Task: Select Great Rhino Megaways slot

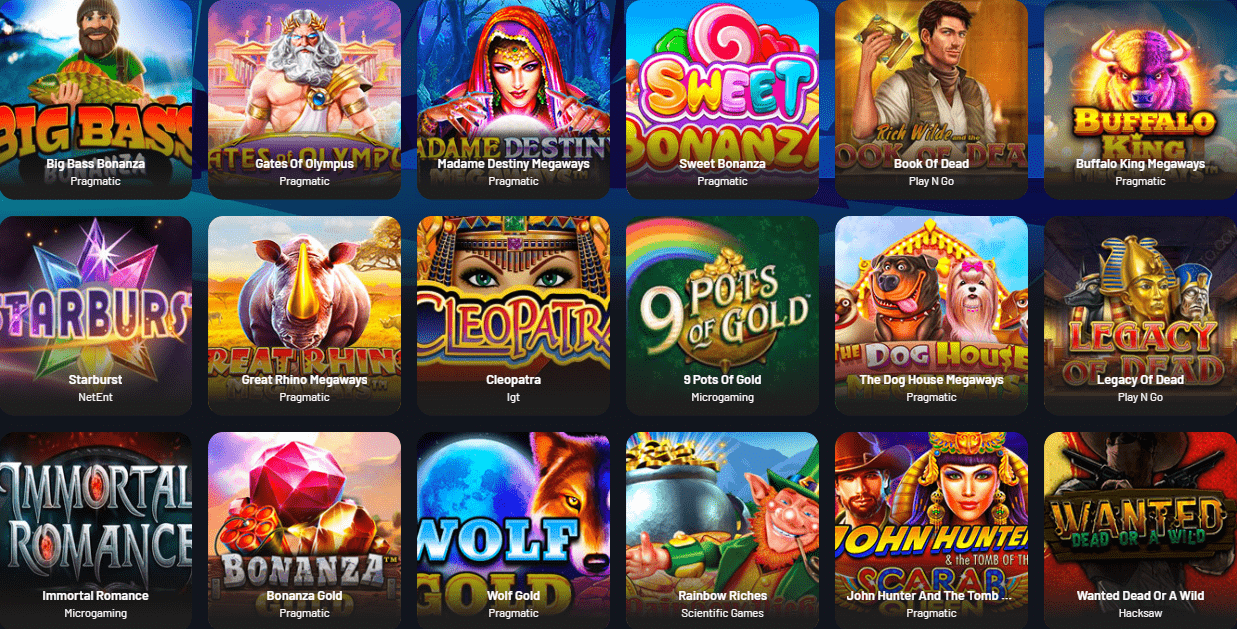Action: click(x=304, y=316)
